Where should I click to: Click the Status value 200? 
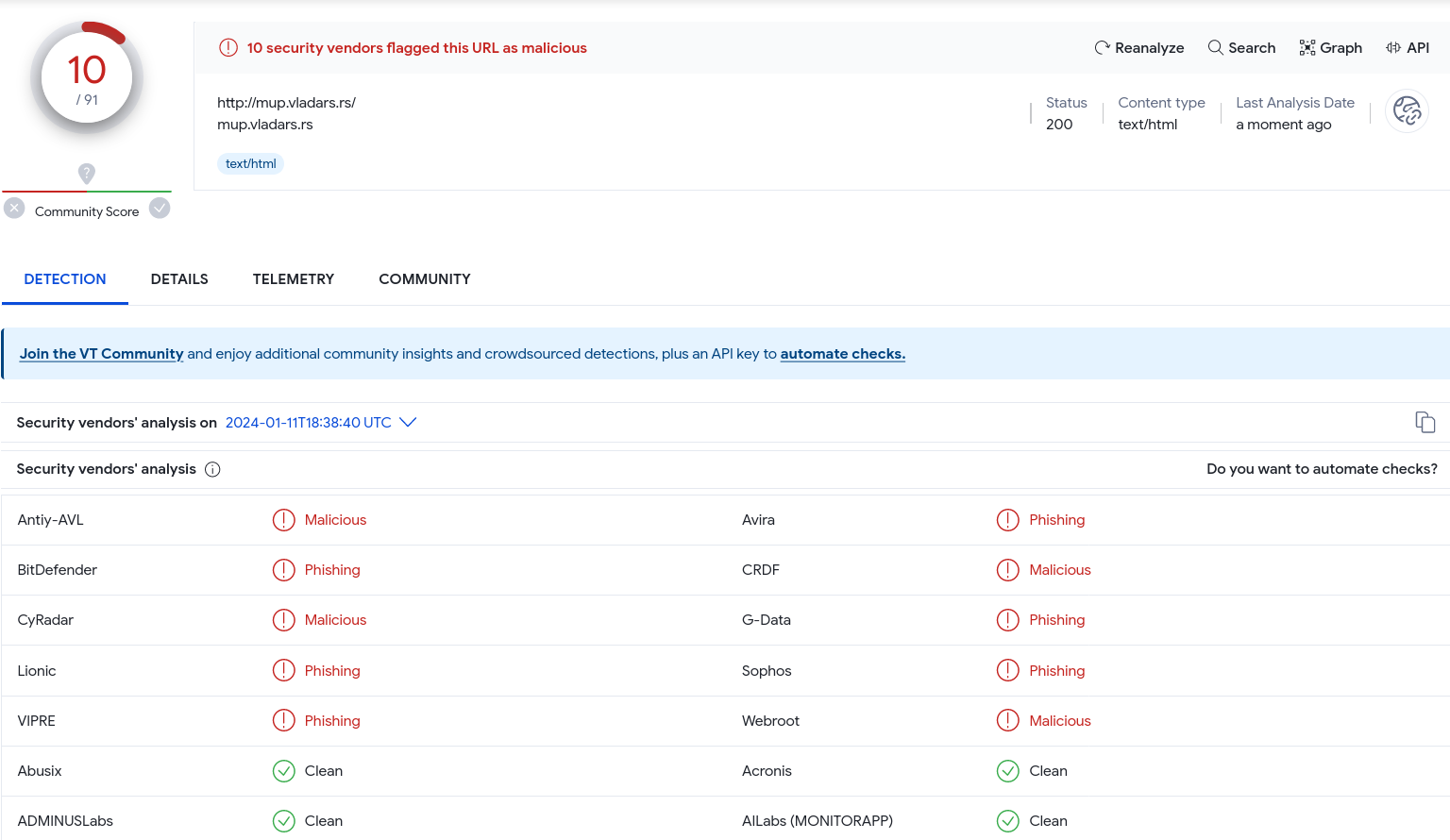click(x=1059, y=125)
